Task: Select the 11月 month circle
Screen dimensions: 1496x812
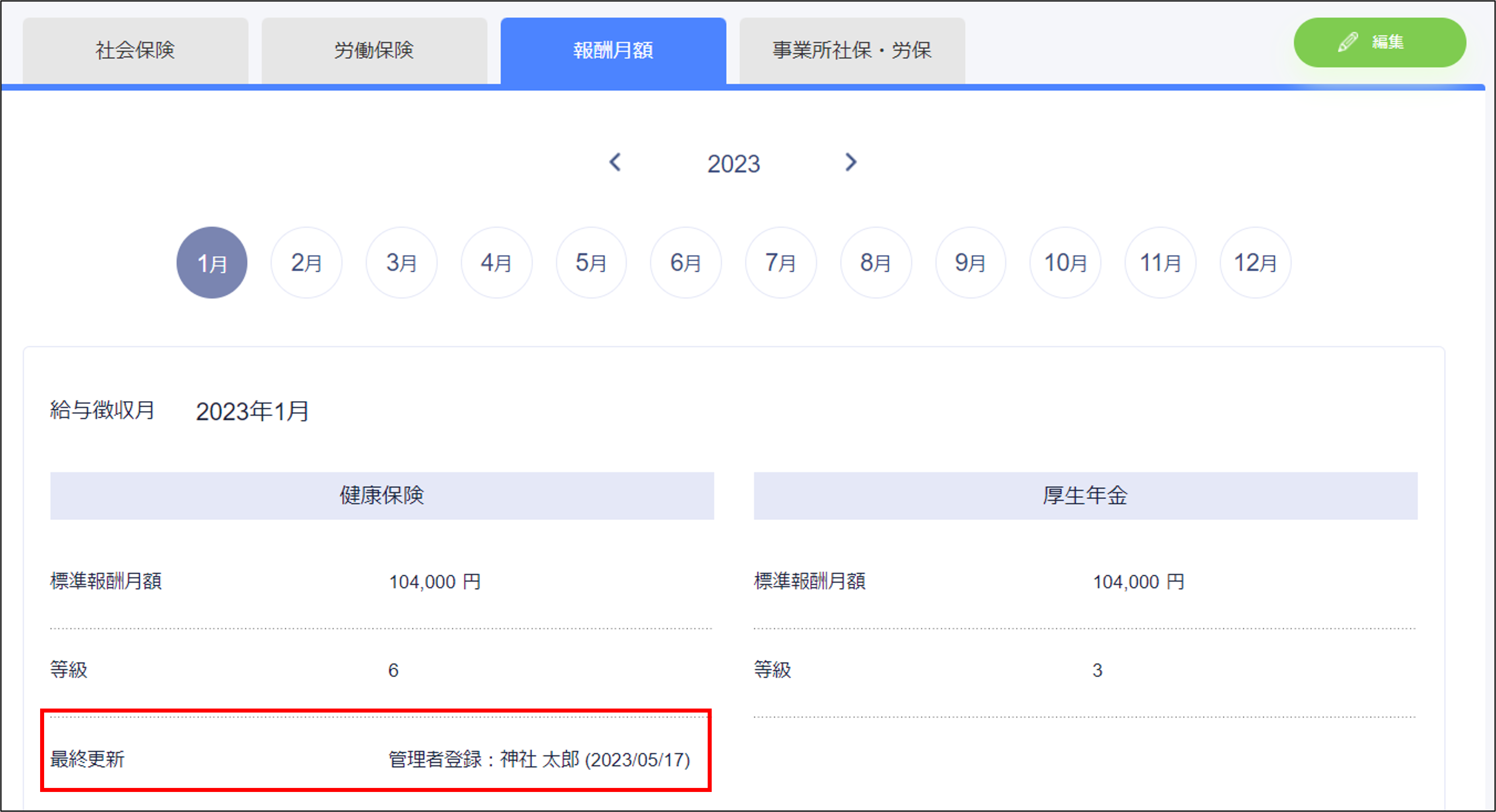Action: point(1160,262)
